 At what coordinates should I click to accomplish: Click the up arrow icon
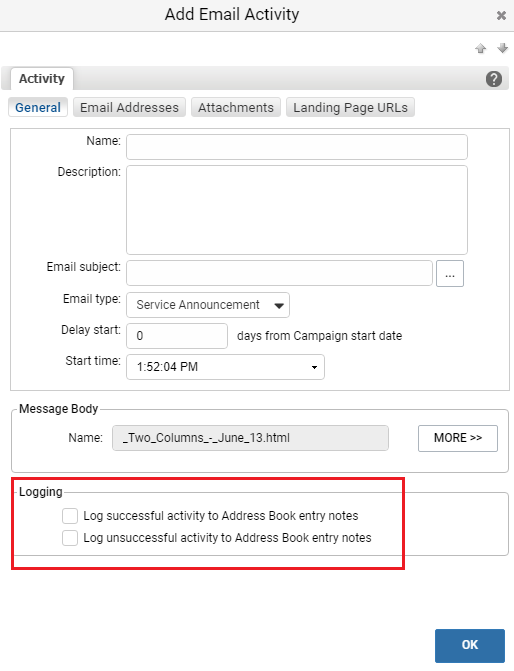(481, 48)
